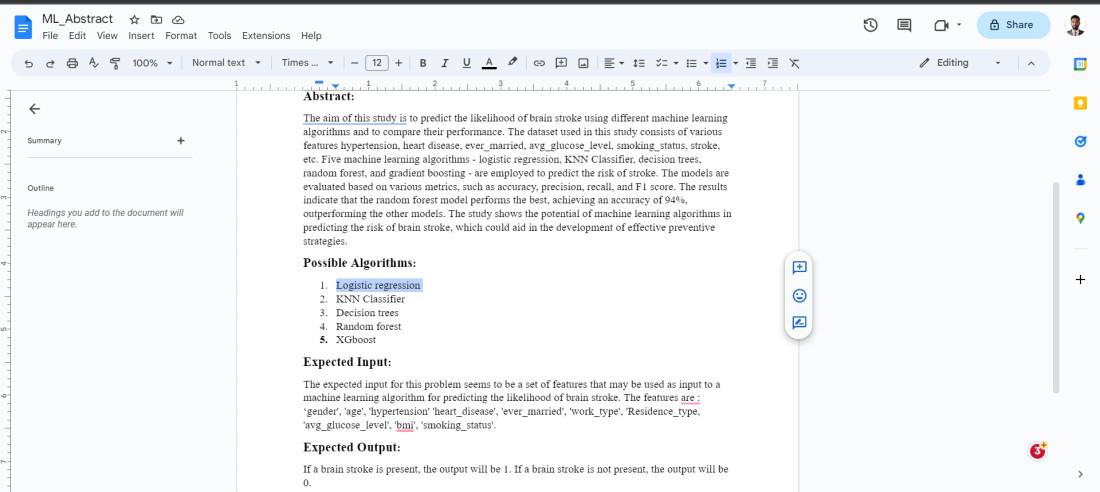Open the View menu
Image resolution: width=1100 pixels, height=492 pixels.
tap(107, 36)
